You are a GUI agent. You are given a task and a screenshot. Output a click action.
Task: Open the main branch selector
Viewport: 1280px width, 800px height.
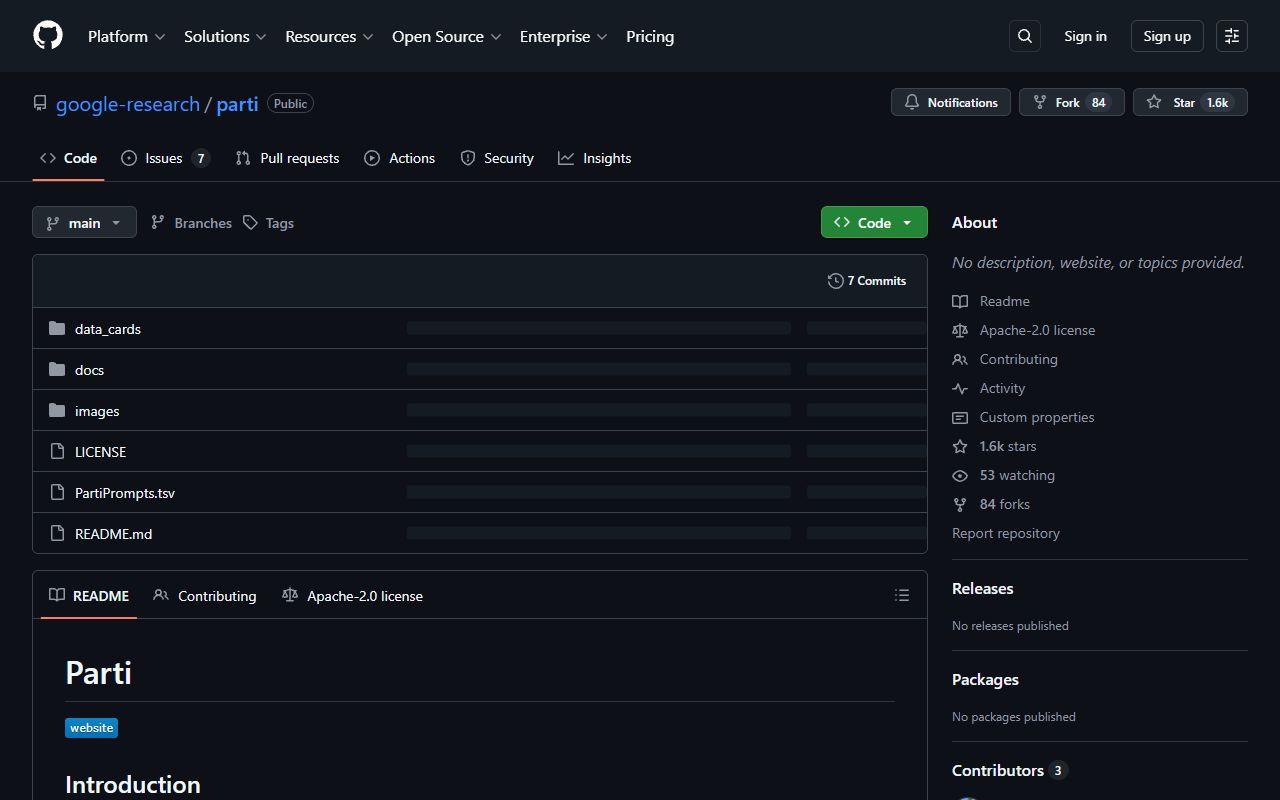tap(84, 222)
